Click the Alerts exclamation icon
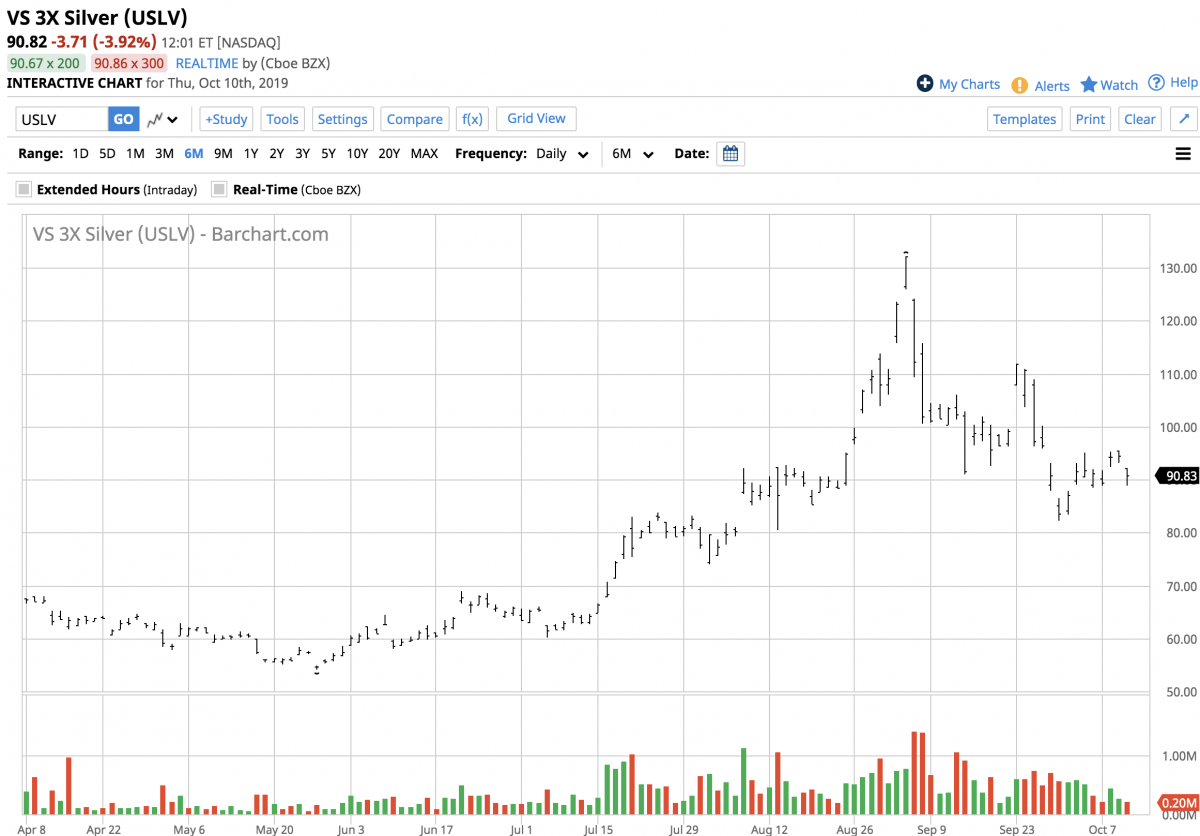Image resolution: width=1200 pixels, height=836 pixels. click(1020, 86)
